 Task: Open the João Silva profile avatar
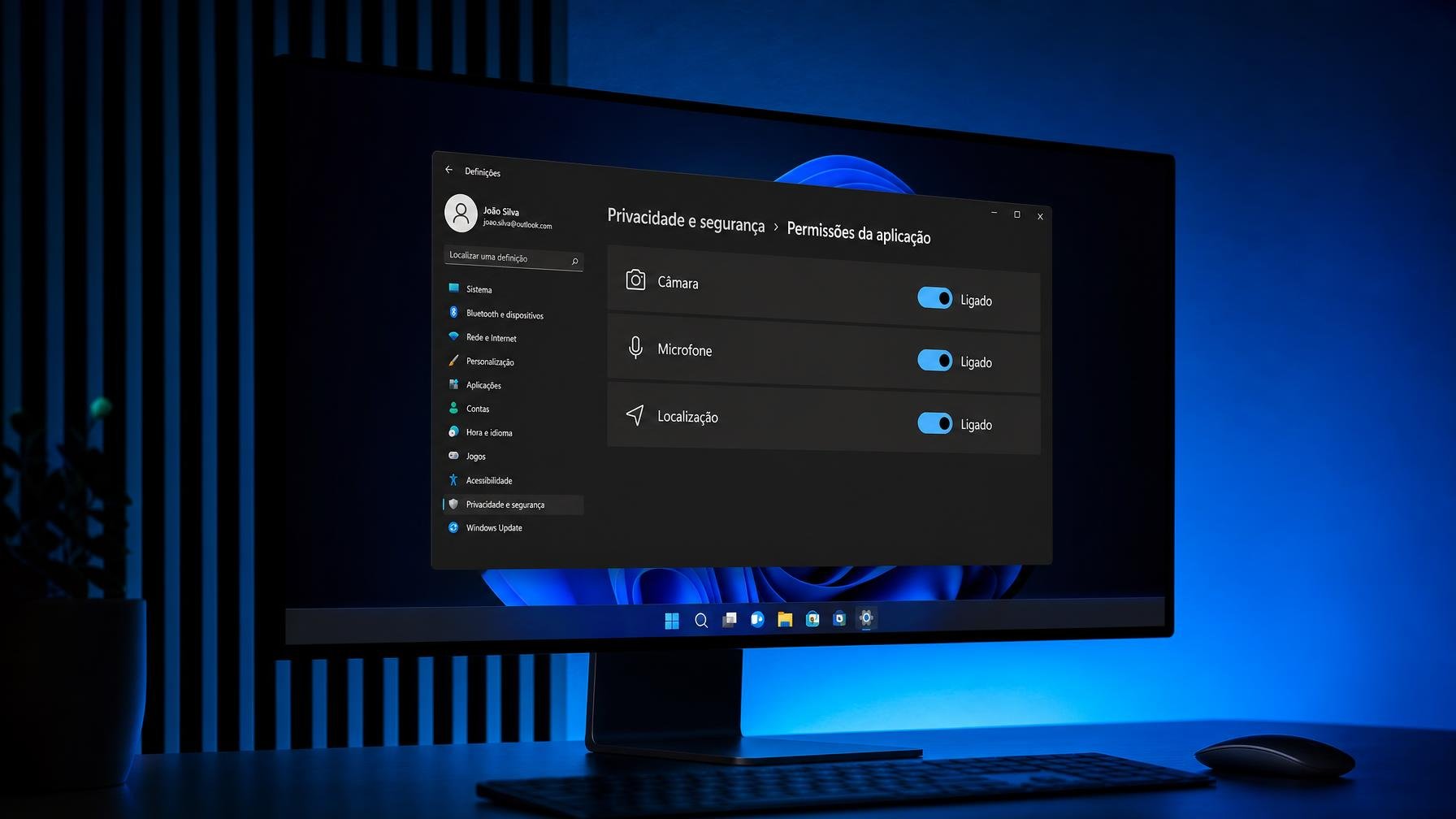pos(461,213)
